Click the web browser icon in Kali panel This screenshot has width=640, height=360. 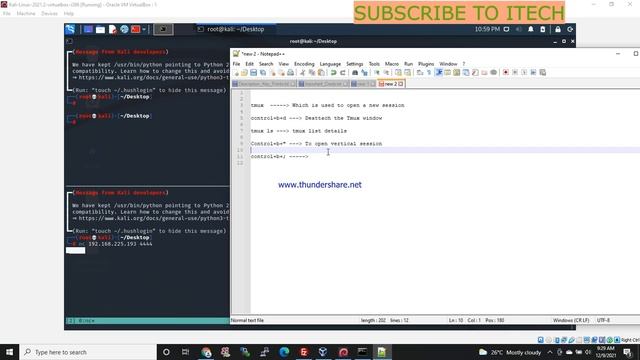124,29
